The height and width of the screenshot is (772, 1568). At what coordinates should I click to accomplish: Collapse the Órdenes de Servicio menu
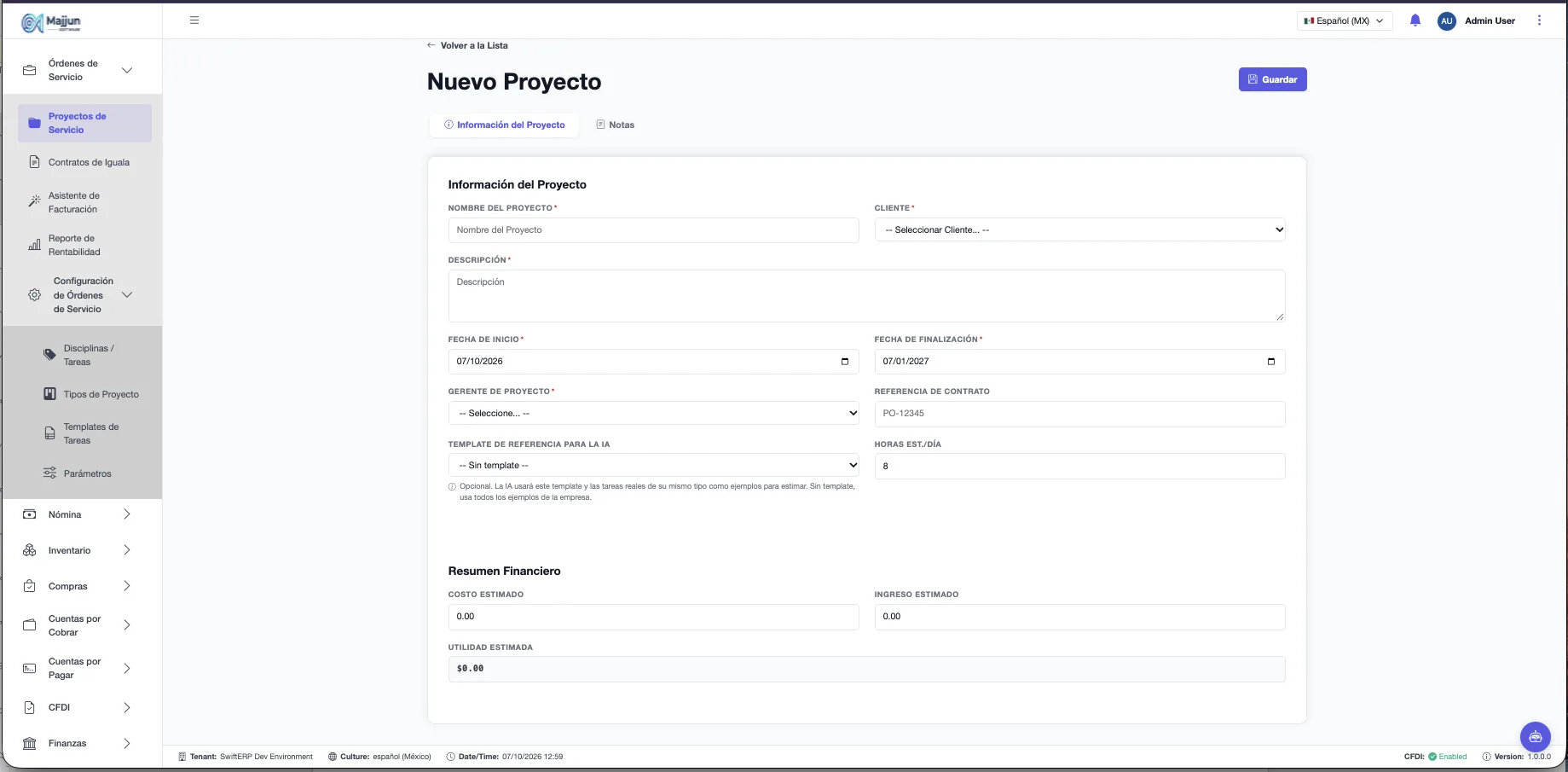tap(126, 70)
